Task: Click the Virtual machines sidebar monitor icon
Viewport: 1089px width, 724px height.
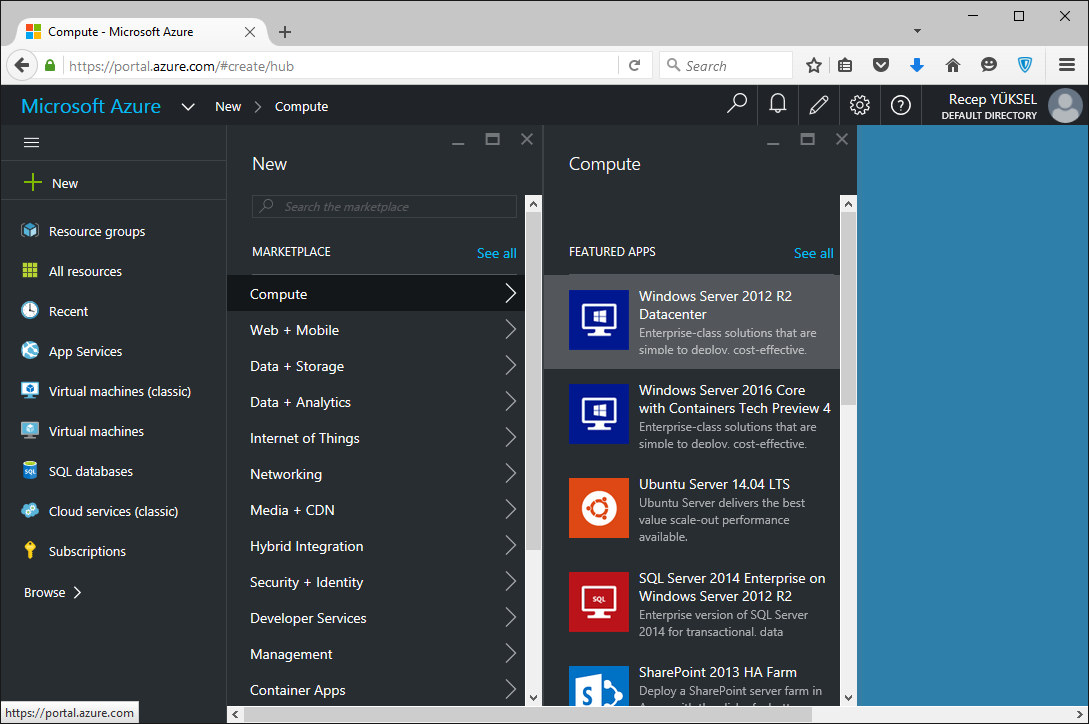Action: (x=30, y=431)
